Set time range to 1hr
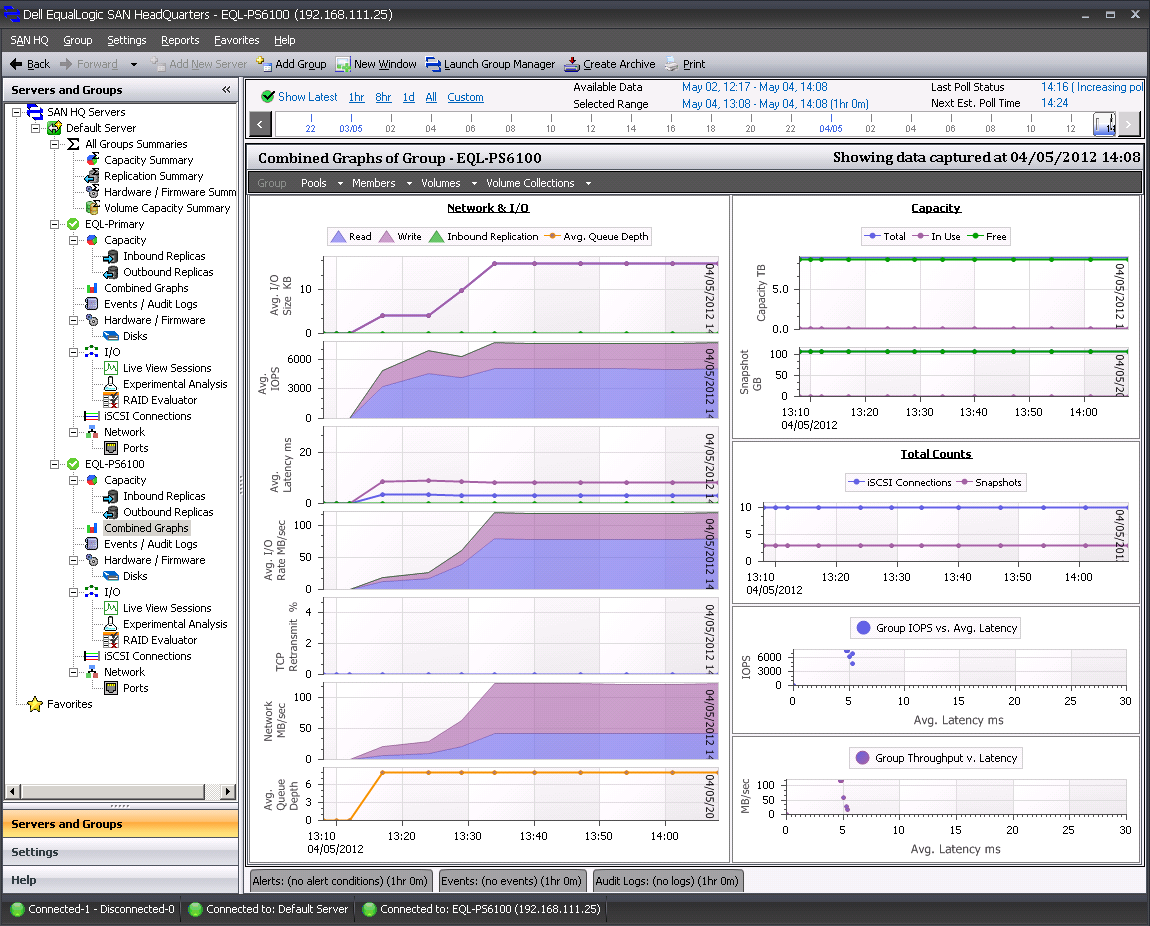 (x=356, y=97)
